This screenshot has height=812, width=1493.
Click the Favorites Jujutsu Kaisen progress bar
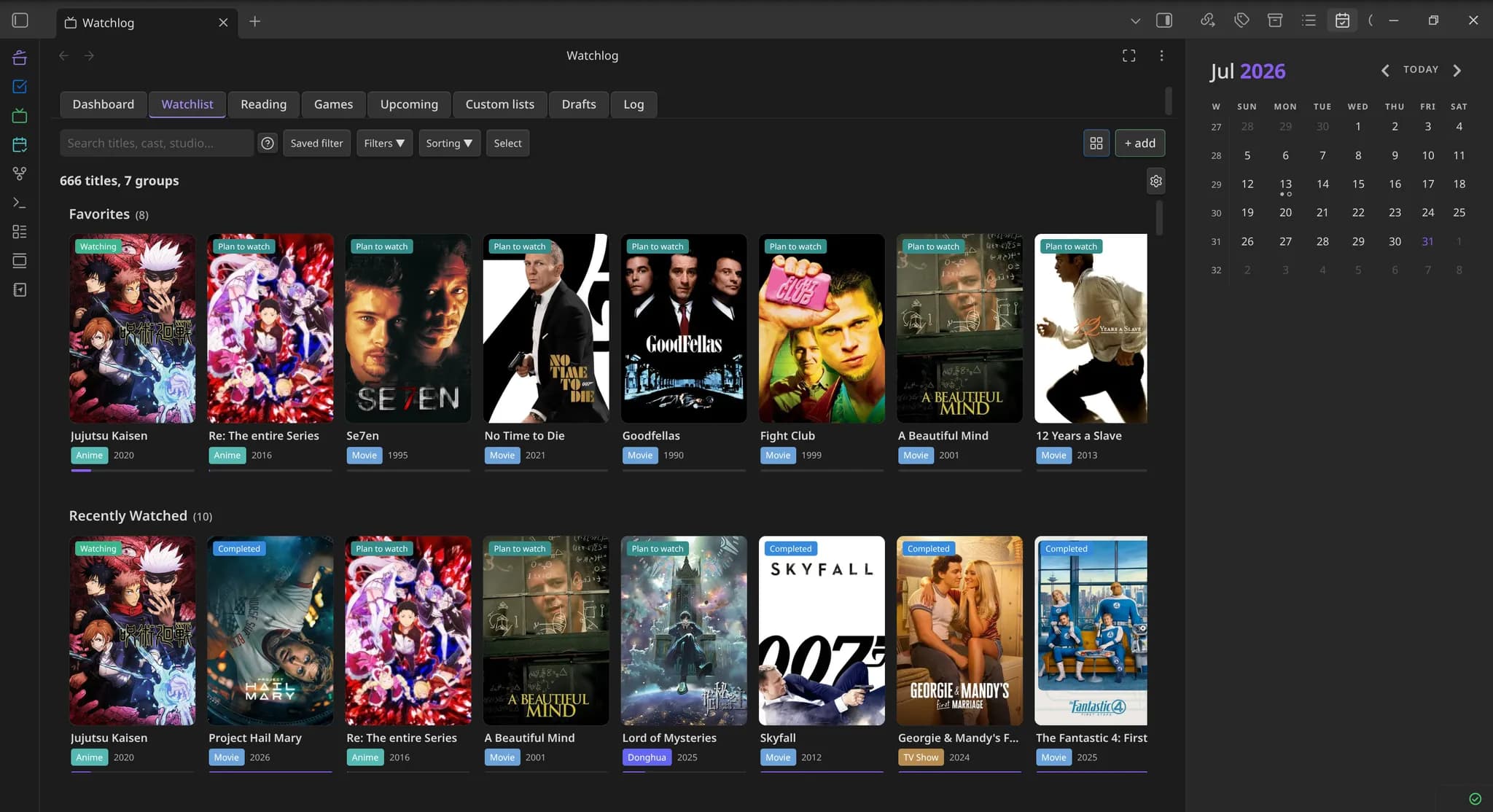132,470
